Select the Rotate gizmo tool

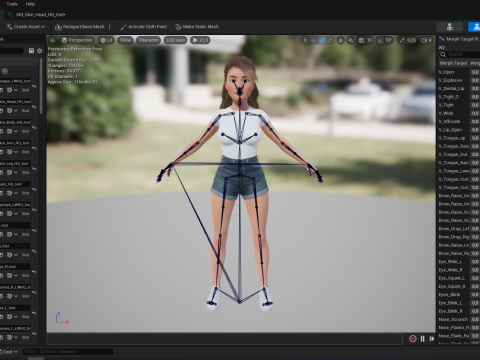tap(322, 40)
